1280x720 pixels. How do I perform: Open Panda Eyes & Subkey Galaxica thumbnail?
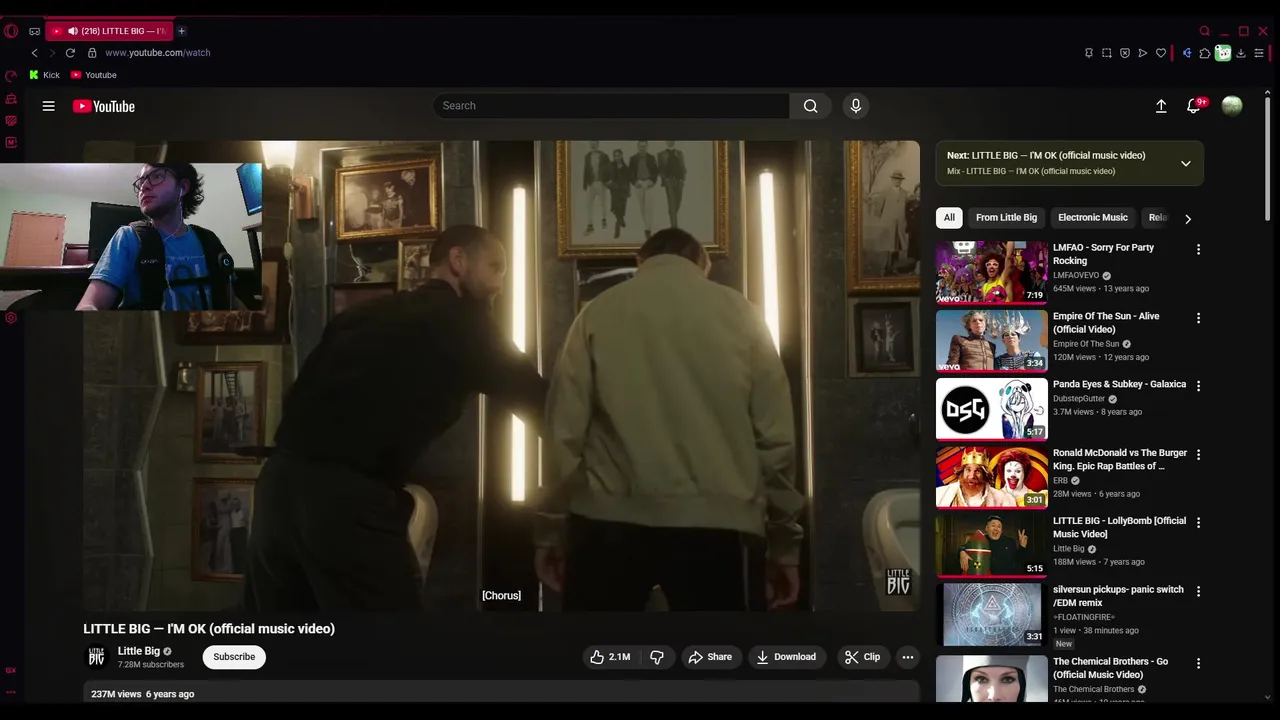[x=992, y=409]
